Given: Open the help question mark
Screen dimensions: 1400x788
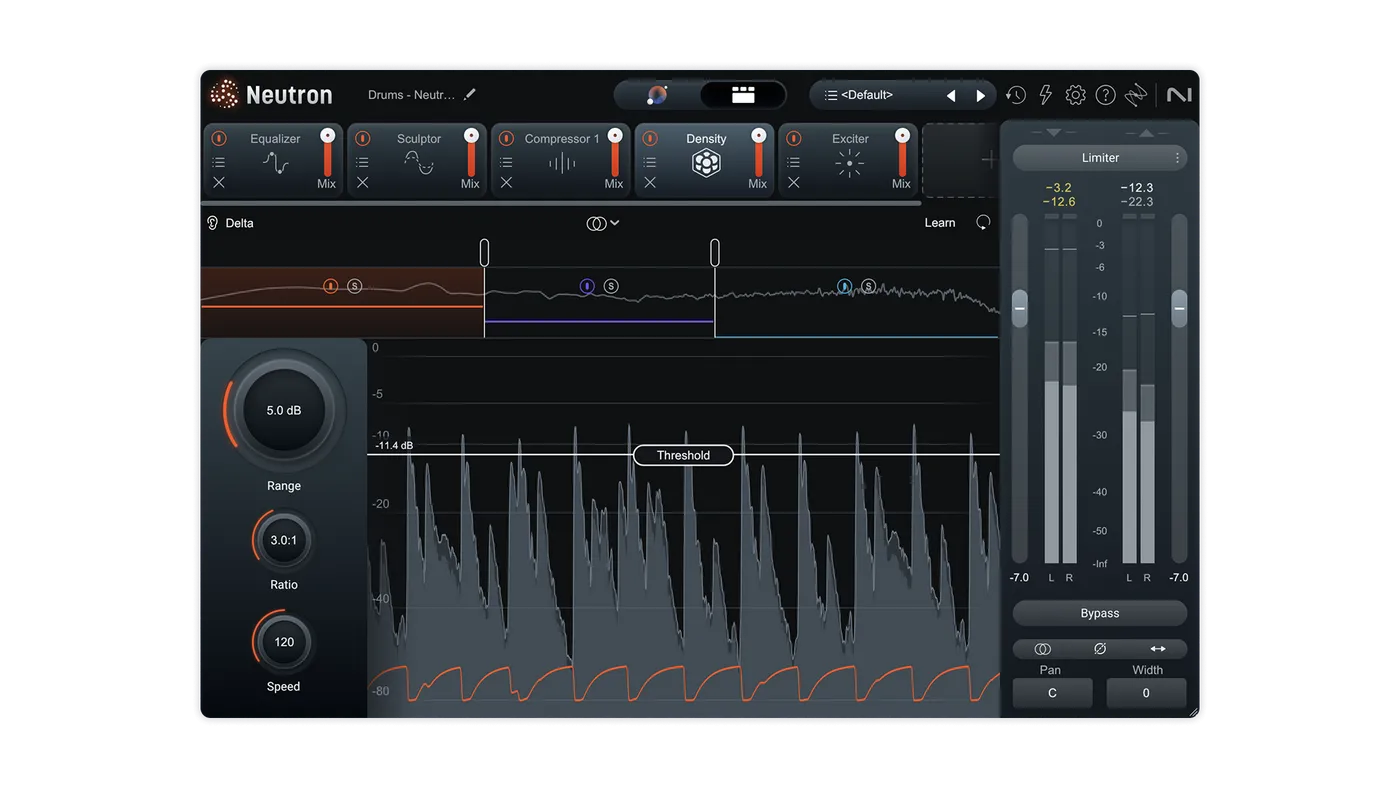Looking at the screenshot, I should coord(1106,95).
